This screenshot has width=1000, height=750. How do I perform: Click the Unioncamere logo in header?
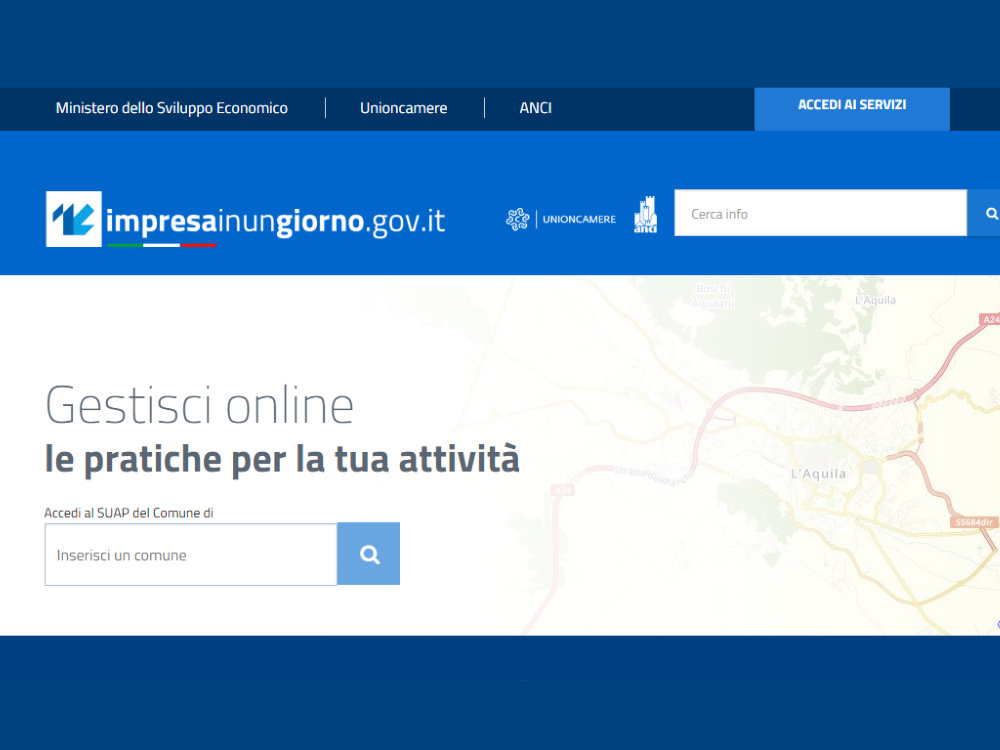pyautogui.click(x=561, y=219)
